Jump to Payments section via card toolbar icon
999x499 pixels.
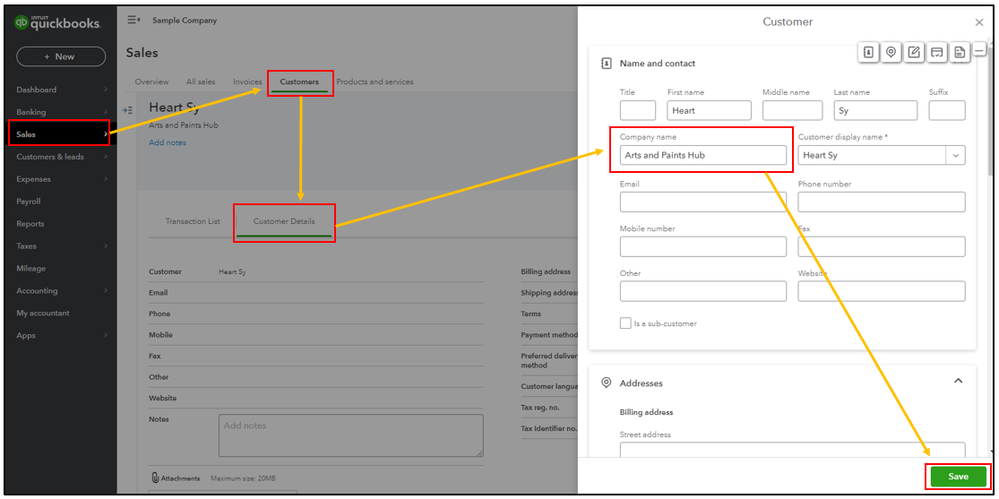(937, 53)
